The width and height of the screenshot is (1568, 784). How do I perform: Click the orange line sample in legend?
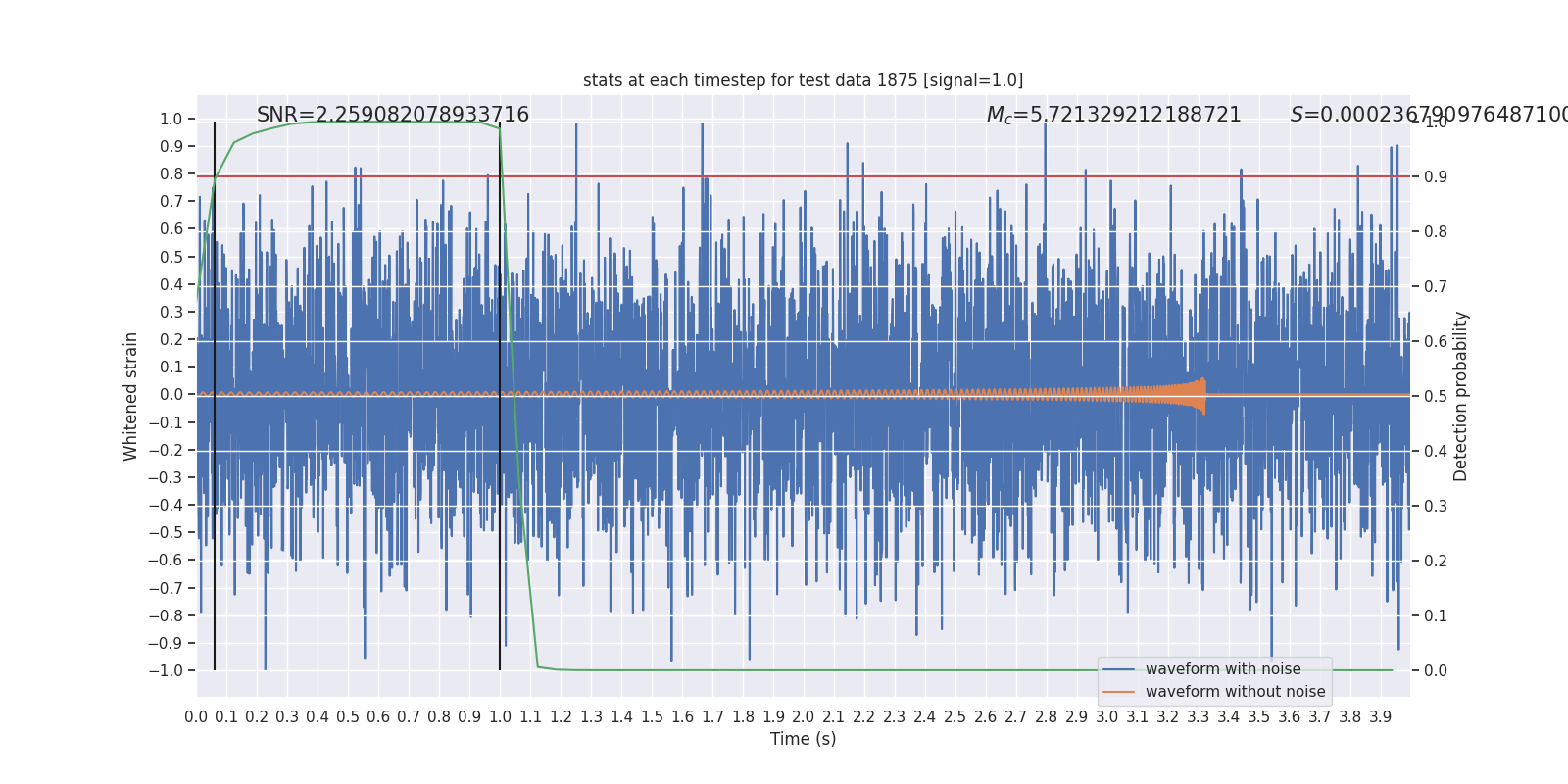pyautogui.click(x=1119, y=692)
